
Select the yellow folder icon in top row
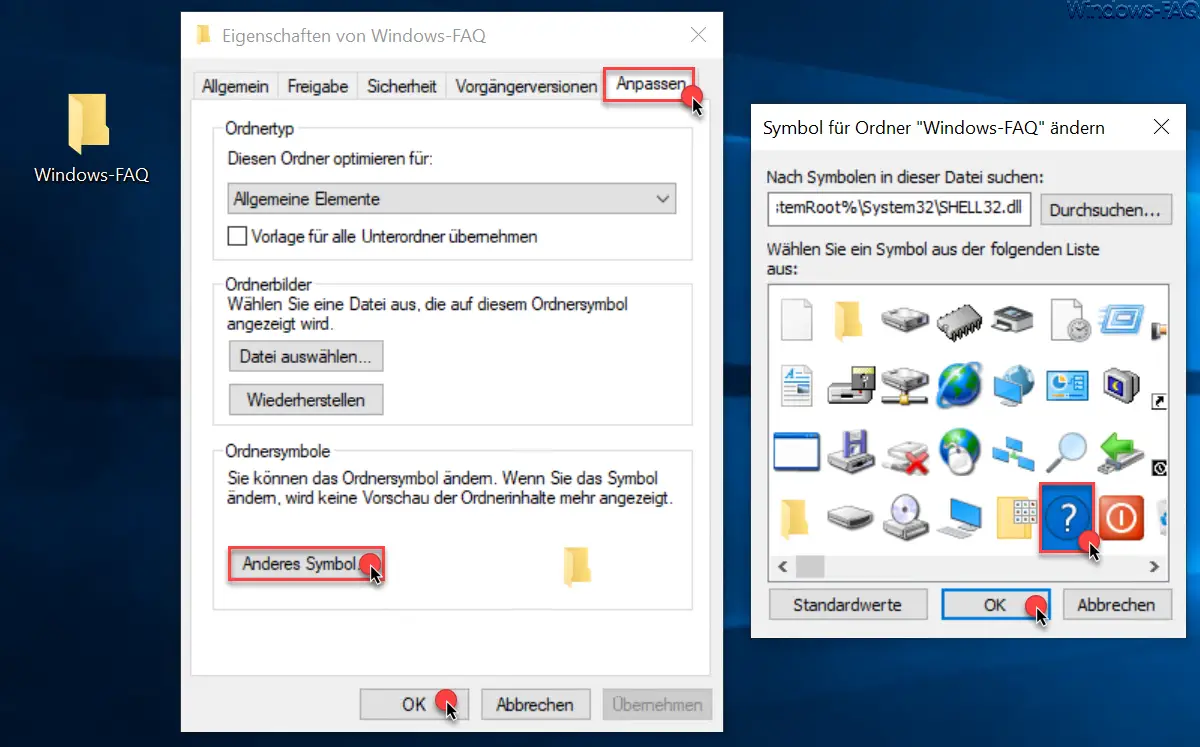click(x=849, y=319)
